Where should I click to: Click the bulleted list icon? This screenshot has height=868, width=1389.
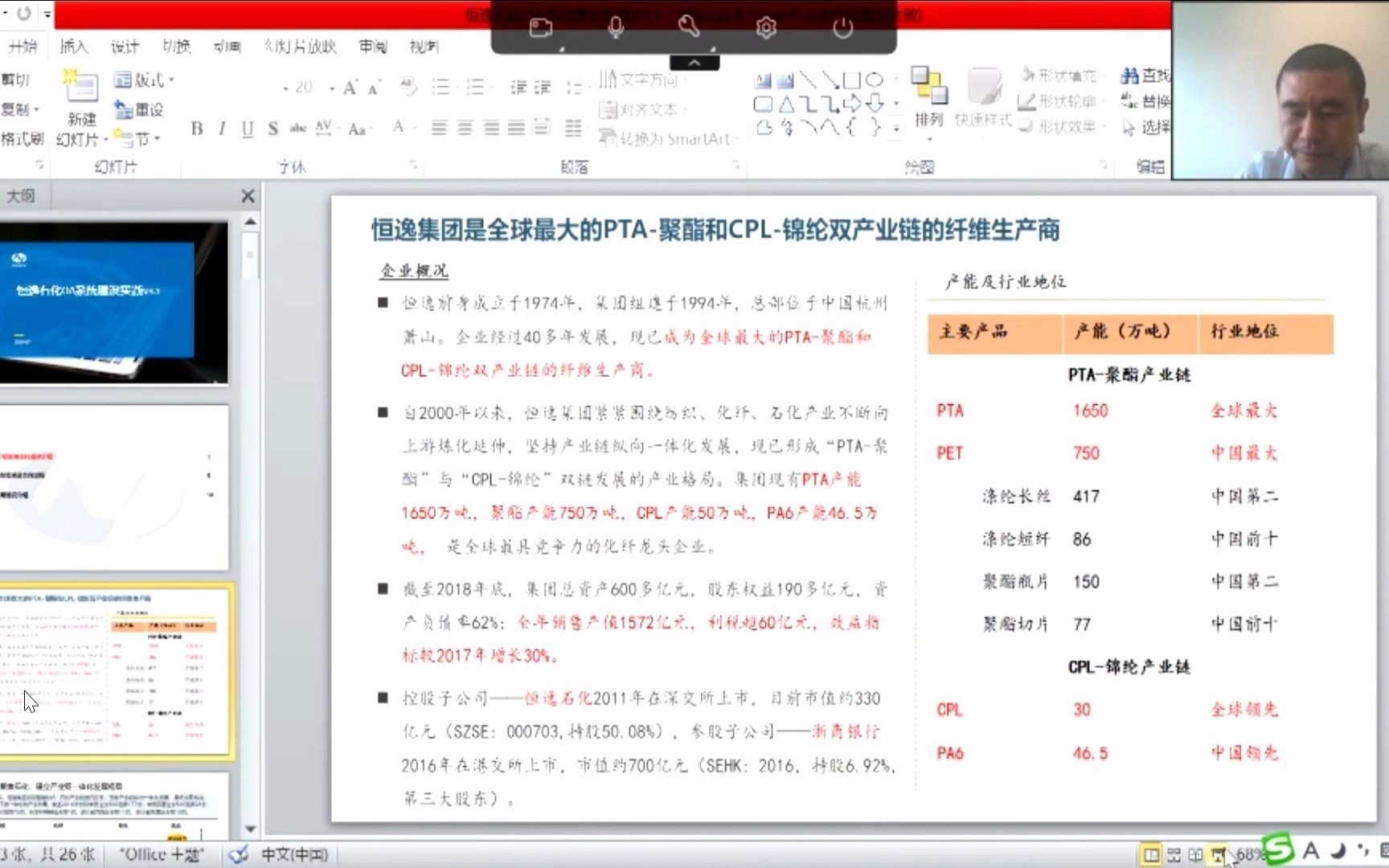[440, 87]
